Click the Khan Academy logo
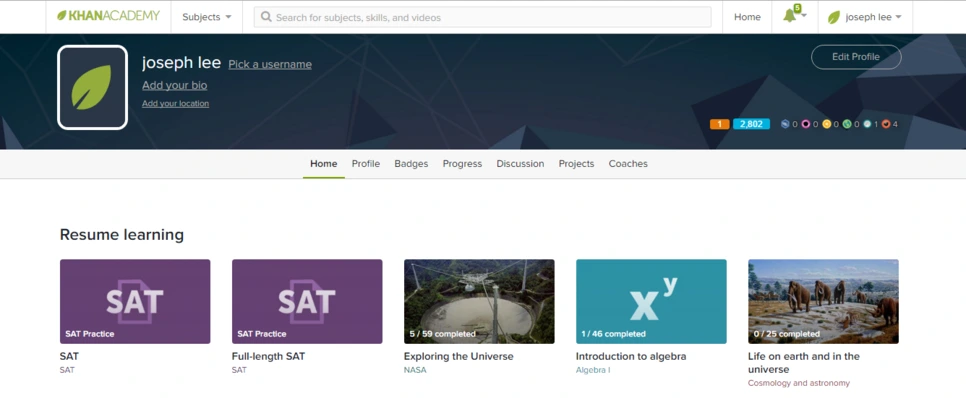 click(108, 16)
